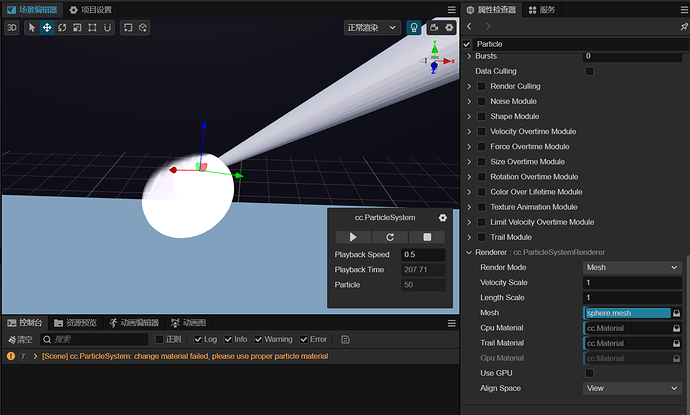Clear the console log
The image size is (690, 415).
[20, 339]
